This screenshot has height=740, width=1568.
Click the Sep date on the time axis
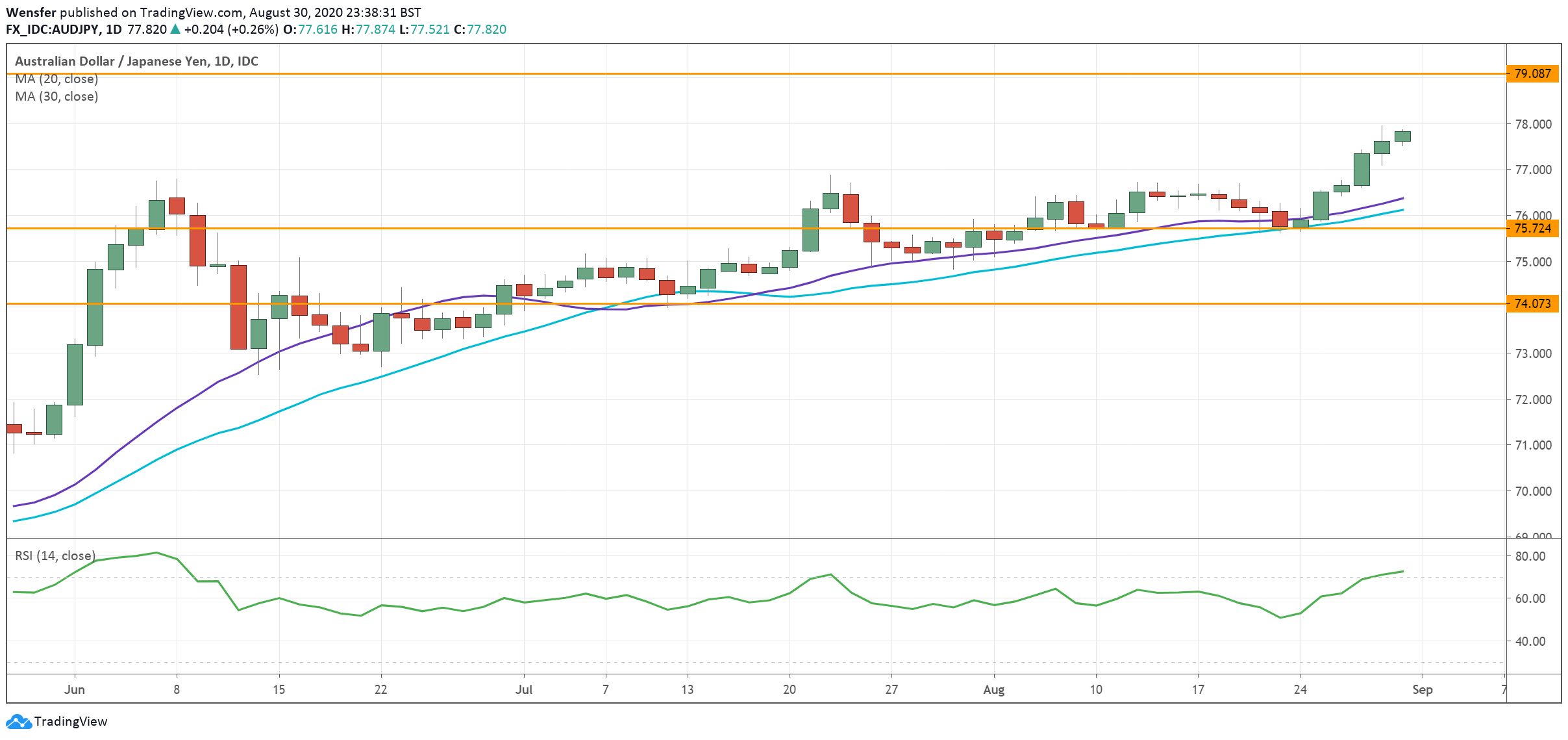coord(1422,689)
